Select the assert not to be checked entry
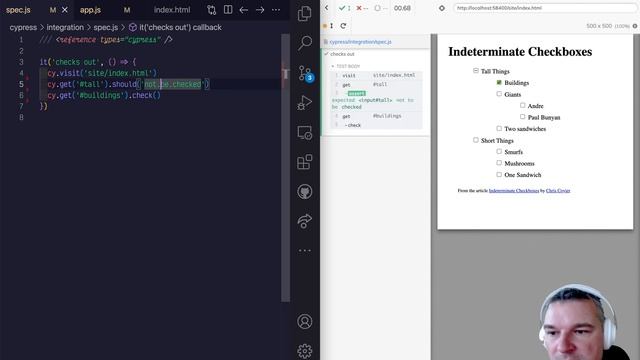Screen dimensions: 640x360 tap(377, 100)
